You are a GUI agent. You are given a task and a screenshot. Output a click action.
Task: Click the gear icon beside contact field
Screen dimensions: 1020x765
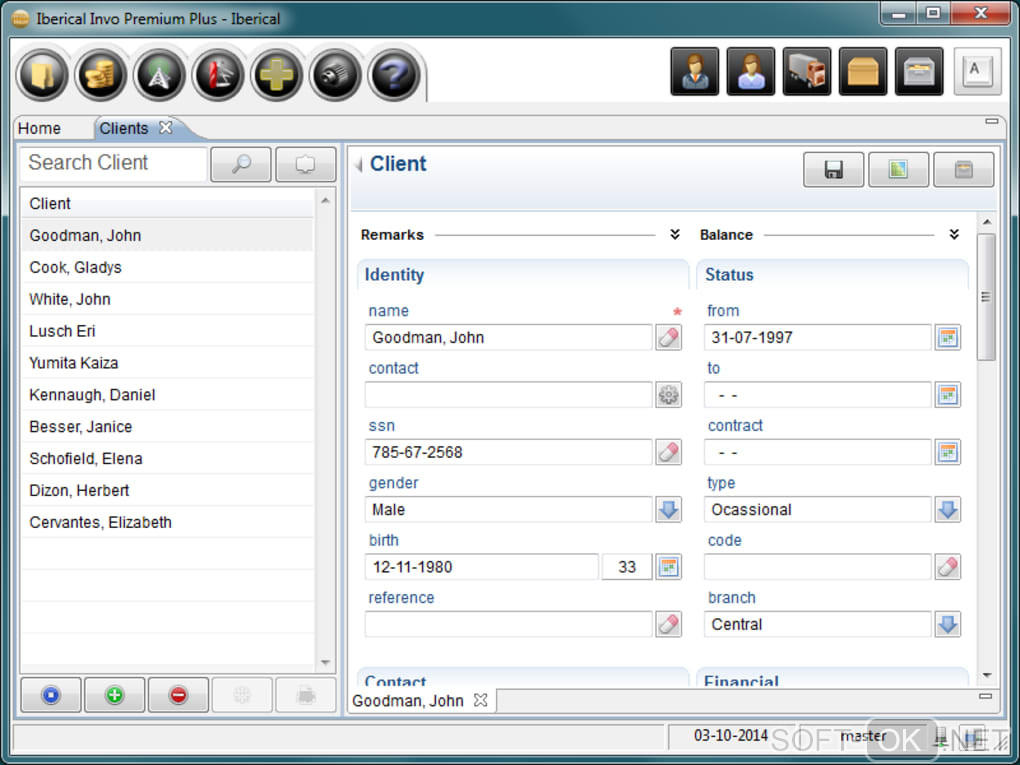(669, 395)
